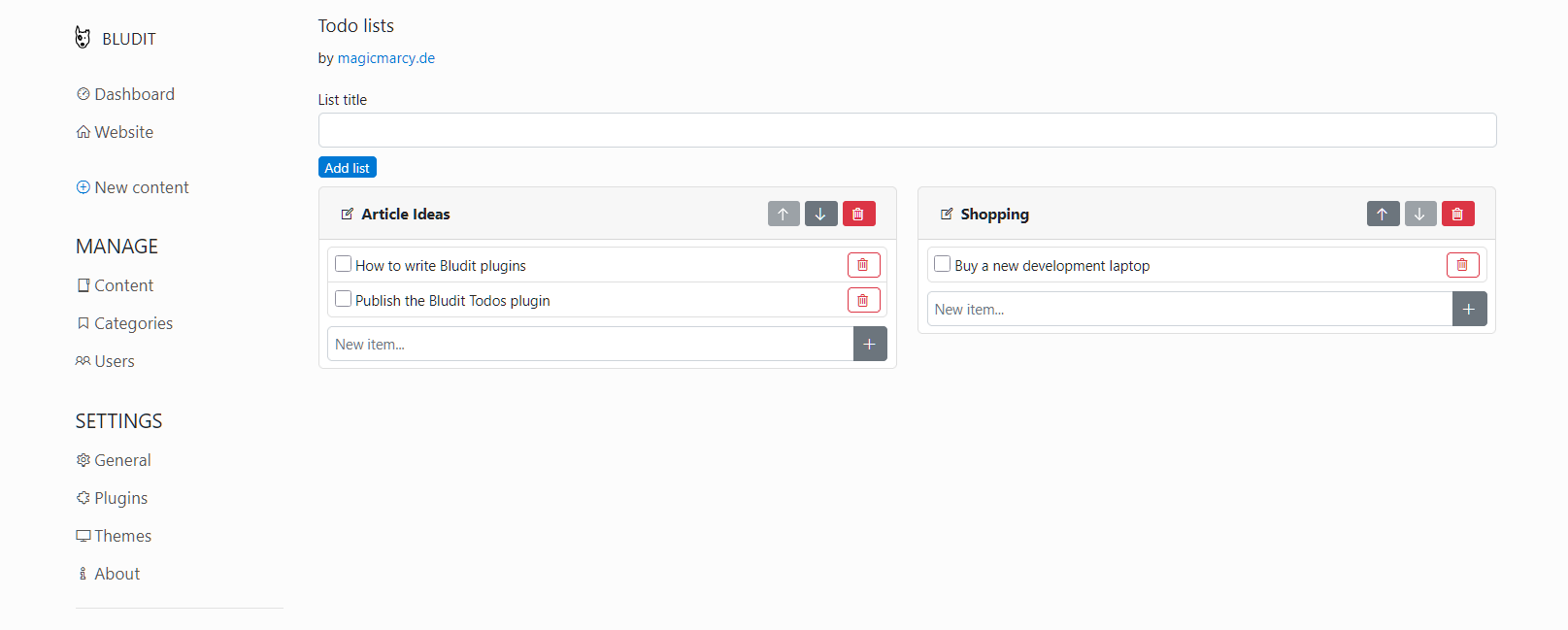
Task: Open About page
Action: coord(108,574)
